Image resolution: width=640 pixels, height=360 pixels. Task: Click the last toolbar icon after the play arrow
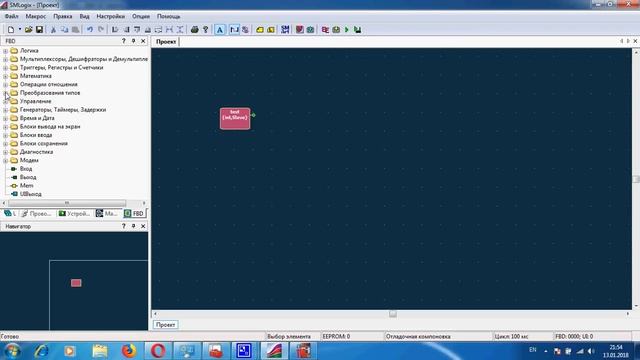[358, 29]
